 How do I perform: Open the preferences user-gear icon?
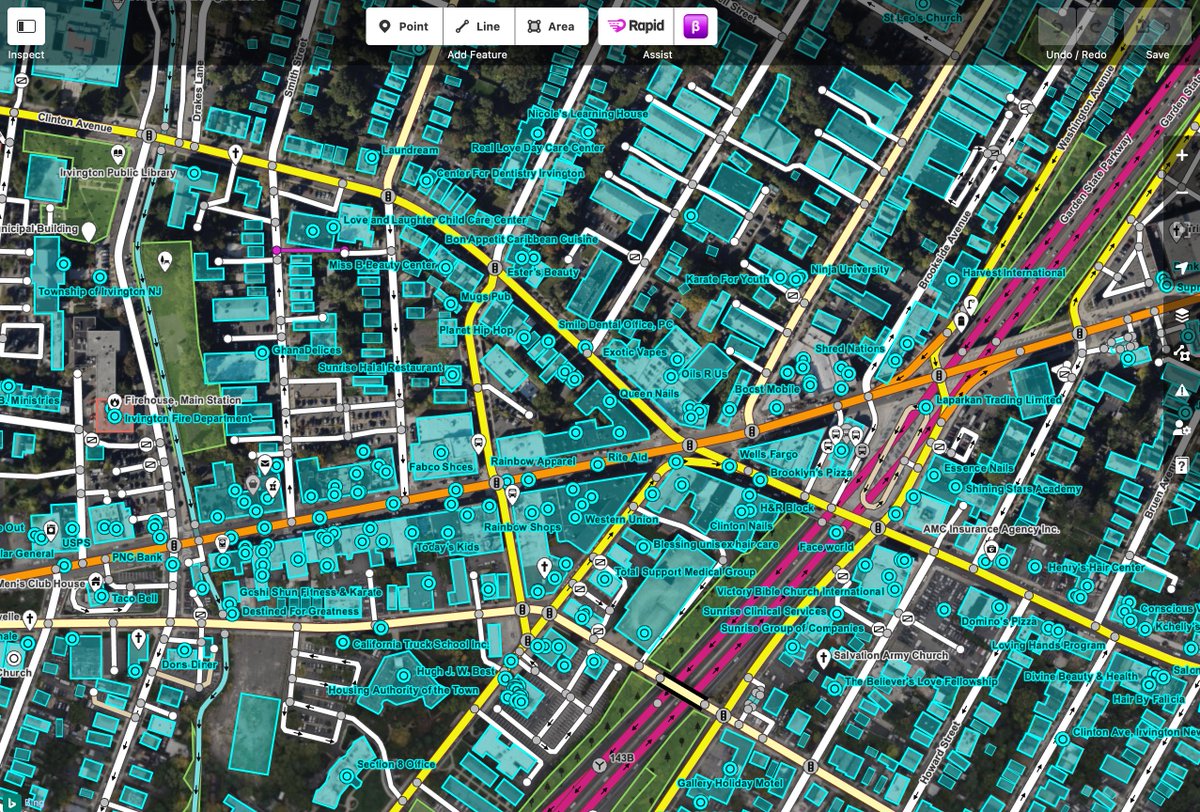tap(1182, 428)
